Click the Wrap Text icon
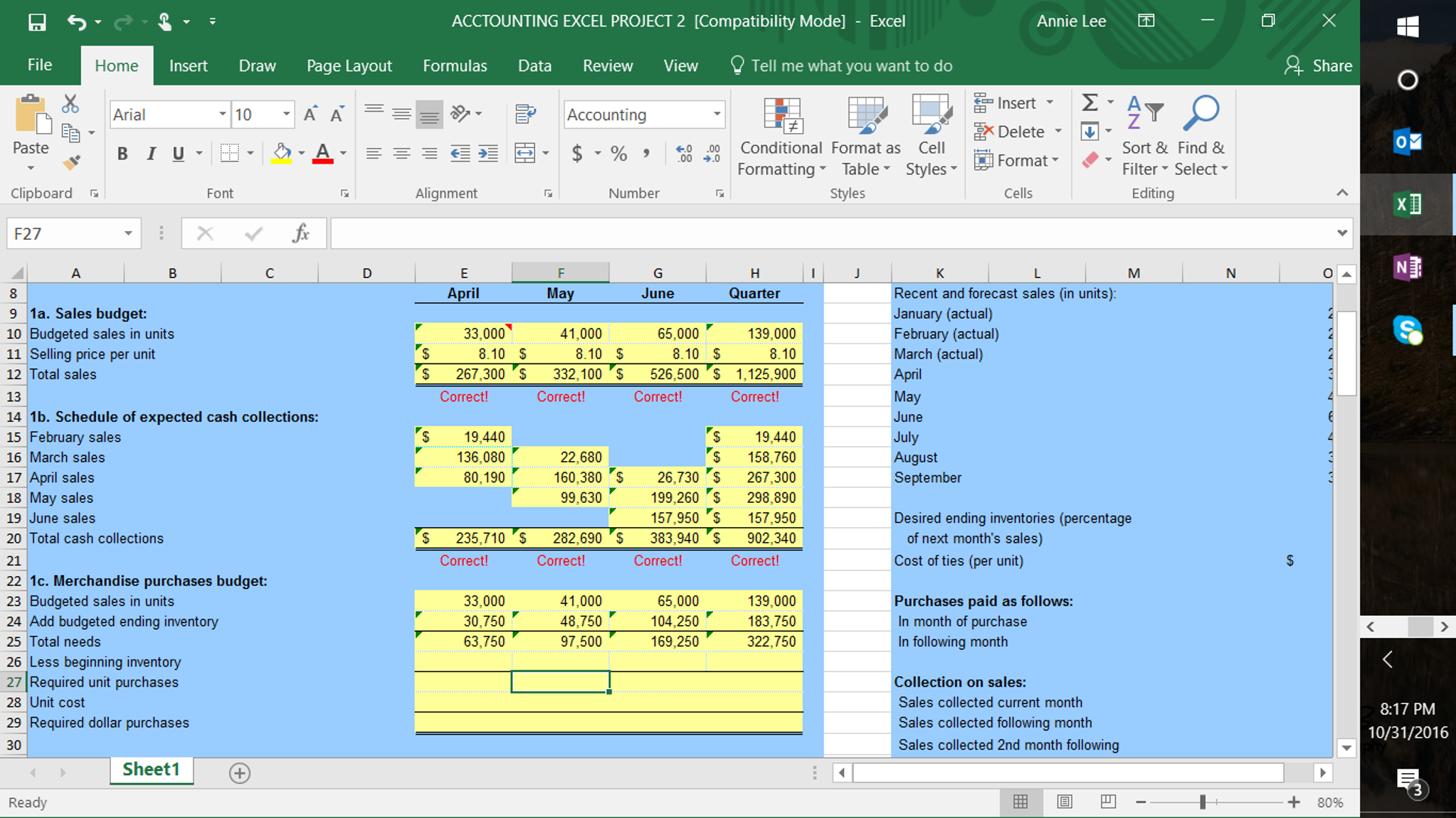 coord(525,114)
